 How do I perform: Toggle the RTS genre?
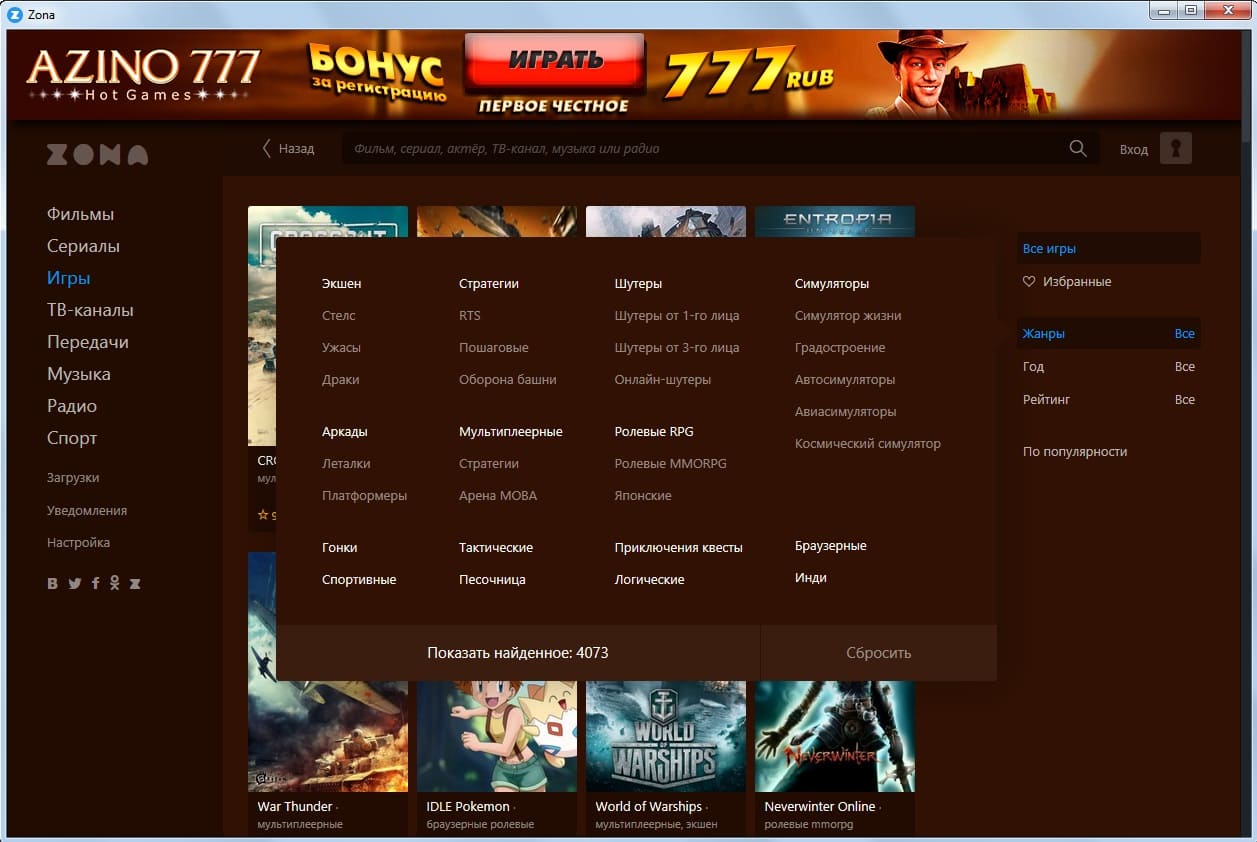(x=470, y=316)
